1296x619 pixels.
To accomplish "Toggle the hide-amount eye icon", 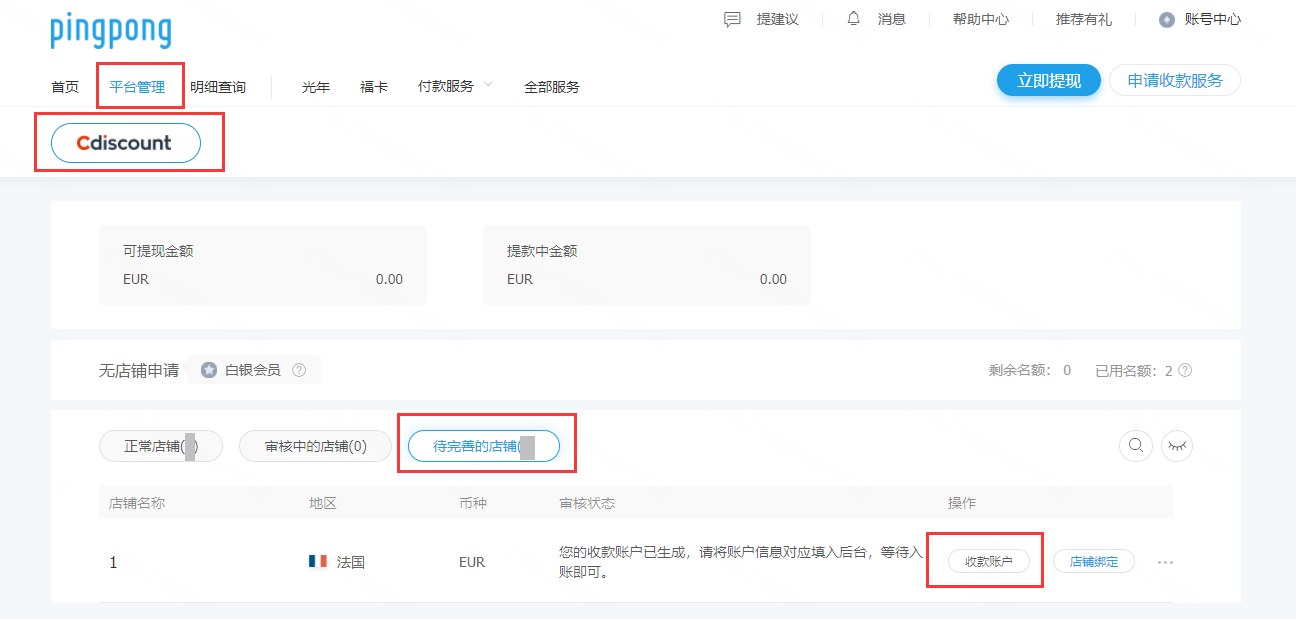I will [x=1177, y=446].
